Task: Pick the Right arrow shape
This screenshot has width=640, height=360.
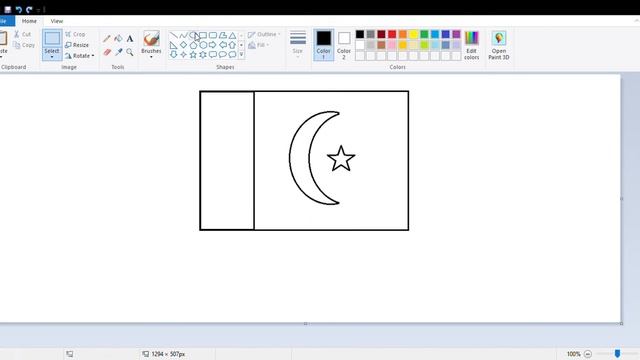Action: (x=213, y=45)
